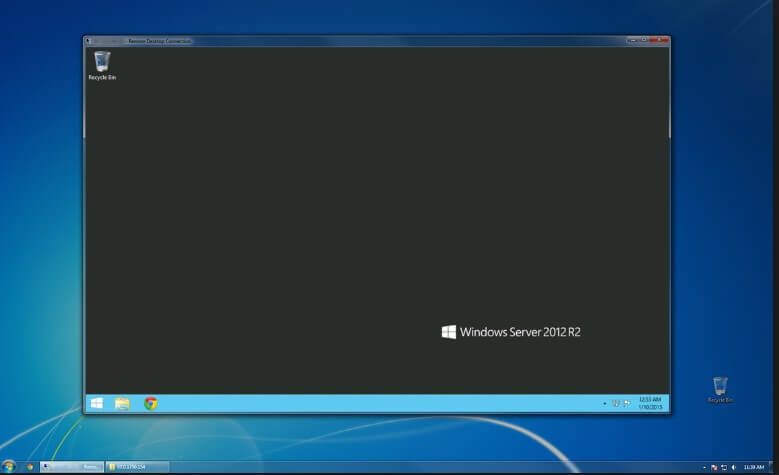This screenshot has height=475, width=779.
Task: Click the Show desktop strip on the Windows 7 taskbar
Action: pos(771,467)
